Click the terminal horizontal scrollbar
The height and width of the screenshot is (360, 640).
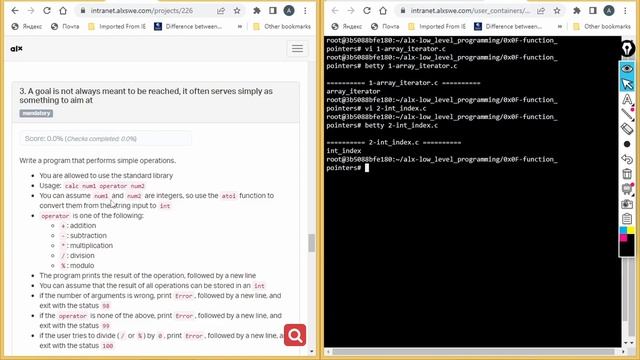pyautogui.click(x=473, y=351)
